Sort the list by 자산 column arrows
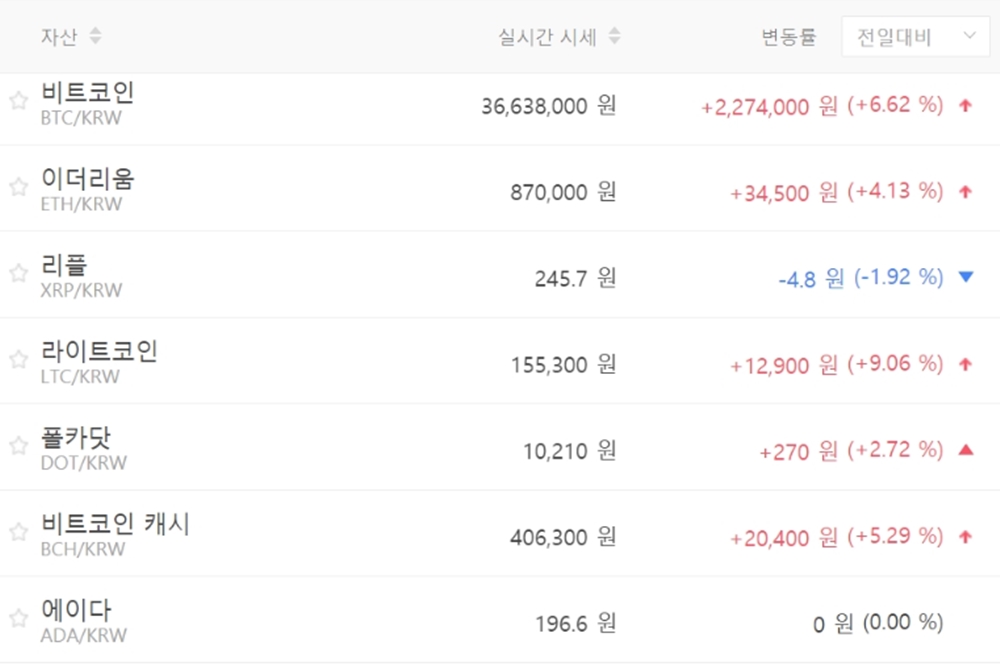The width and height of the screenshot is (1000, 666). 95,37
